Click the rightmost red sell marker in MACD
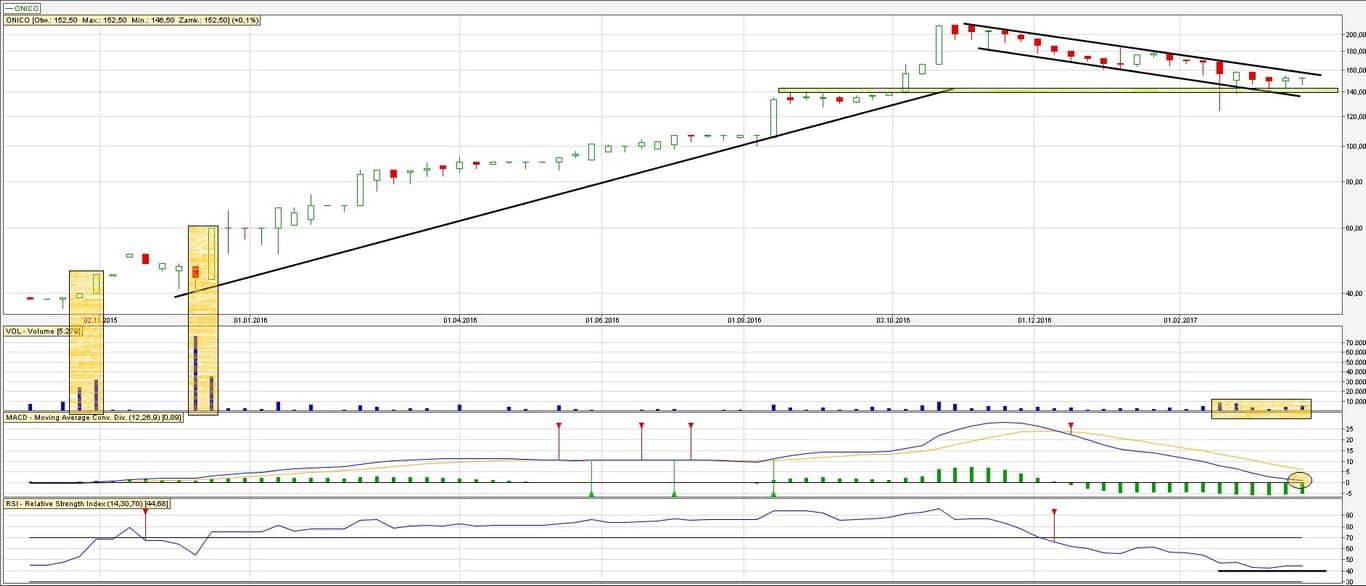Viewport: 1366px width, 586px height. click(x=1071, y=427)
